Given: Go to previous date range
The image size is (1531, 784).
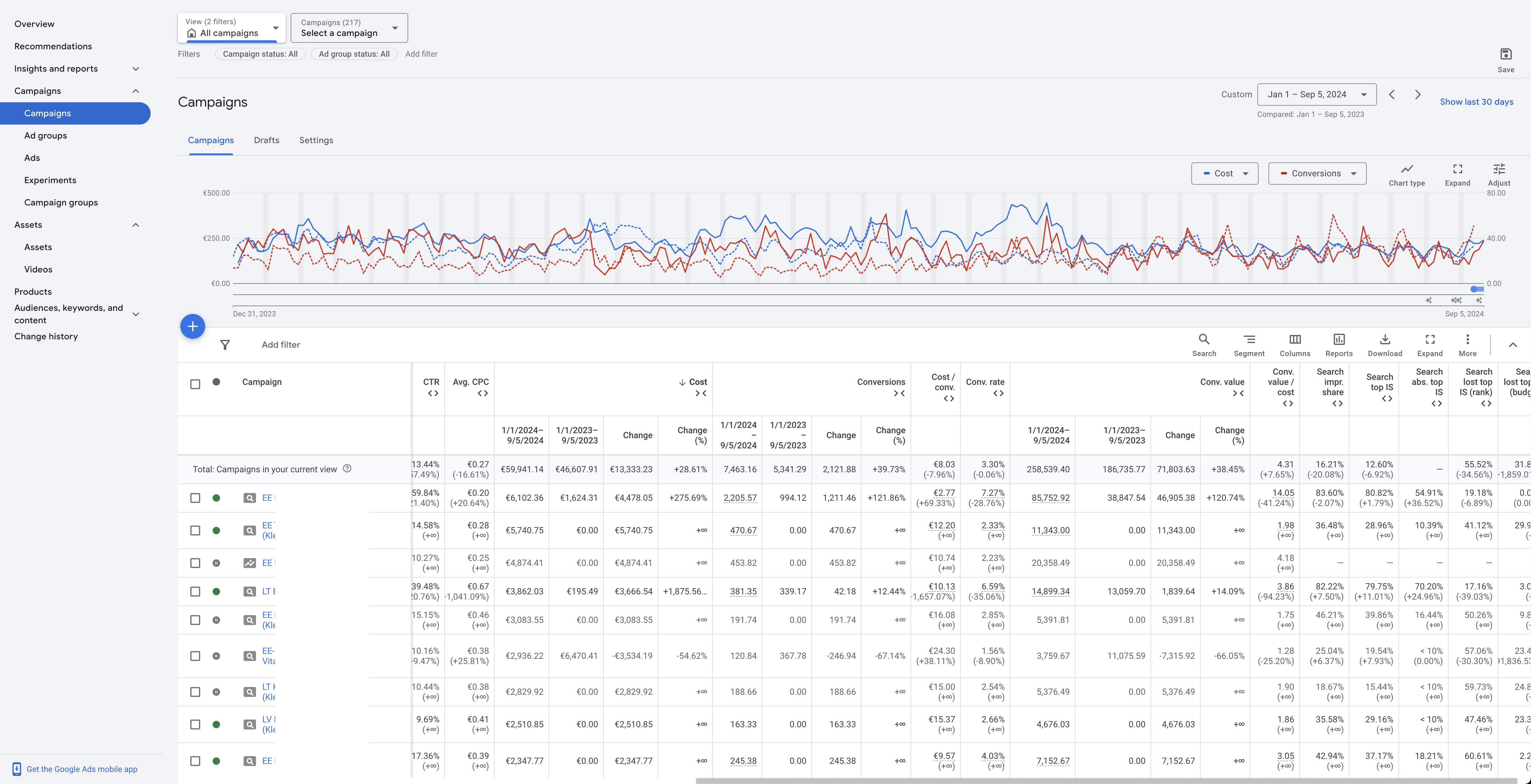Looking at the screenshot, I should (x=1391, y=95).
